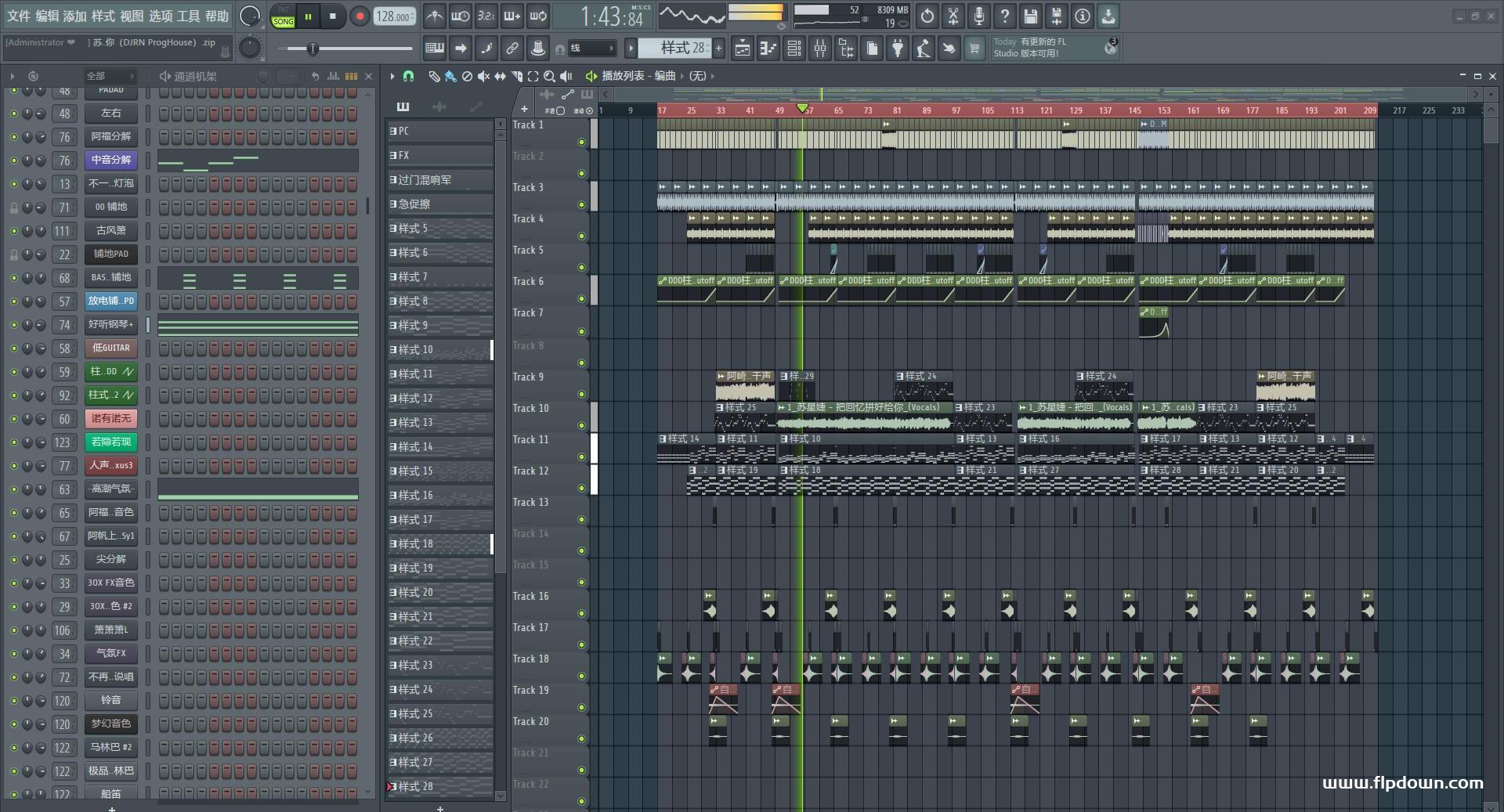Screen dimensions: 1504x812
Task: Toggle the metronome icon
Action: [434, 16]
